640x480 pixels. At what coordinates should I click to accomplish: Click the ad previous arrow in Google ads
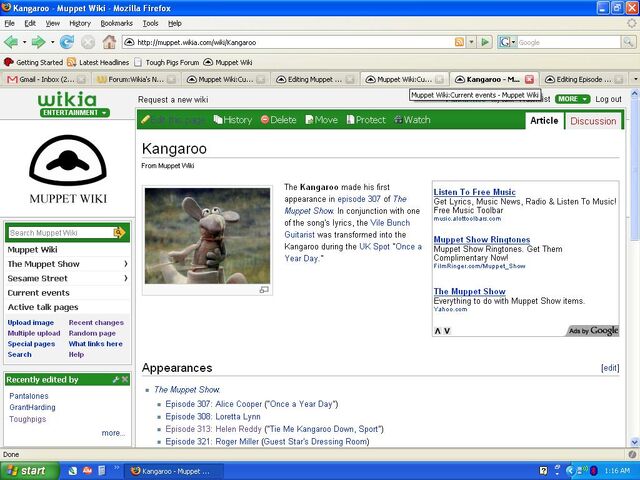coord(438,331)
